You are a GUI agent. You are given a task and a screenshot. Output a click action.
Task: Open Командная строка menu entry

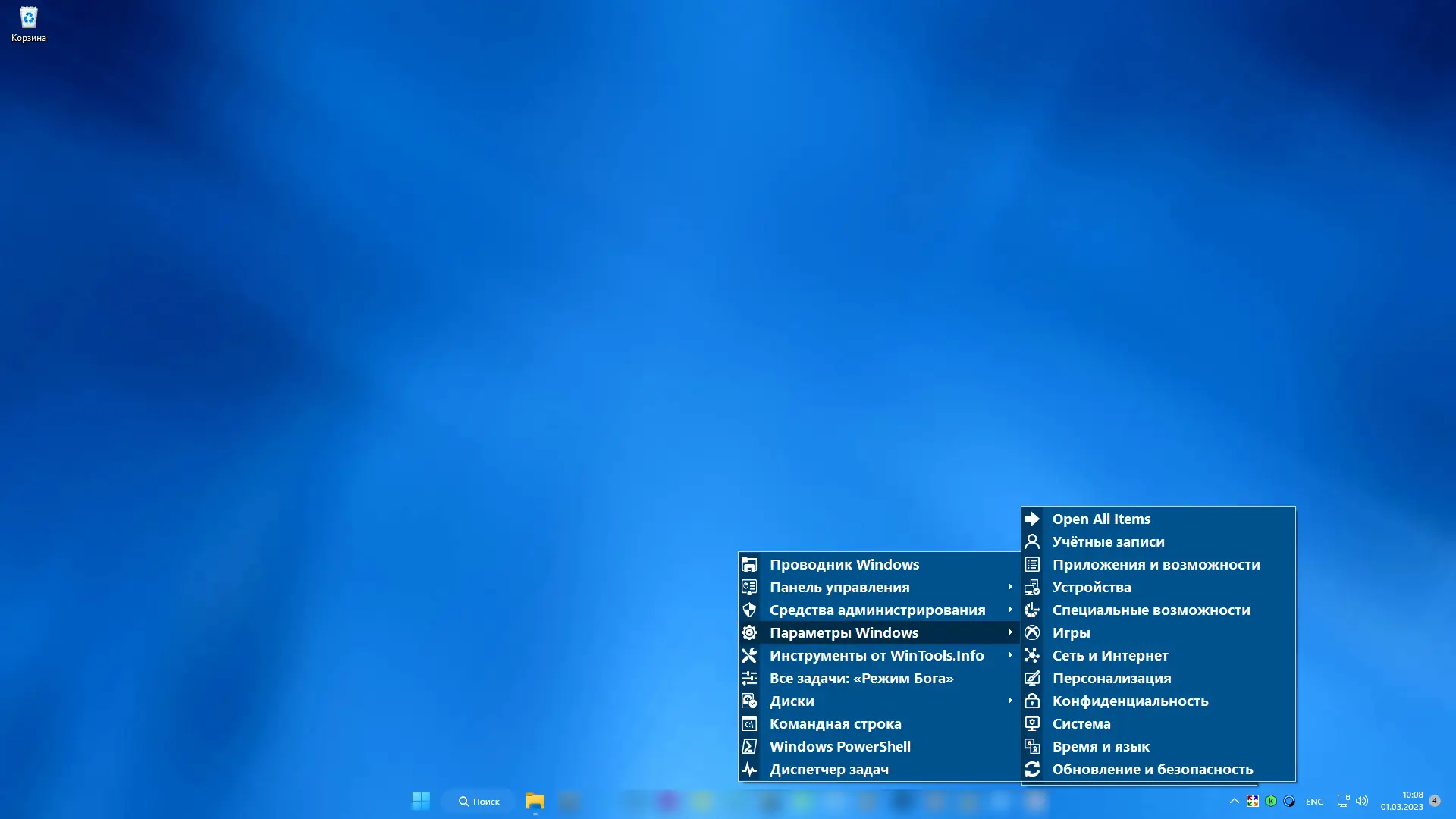[835, 723]
